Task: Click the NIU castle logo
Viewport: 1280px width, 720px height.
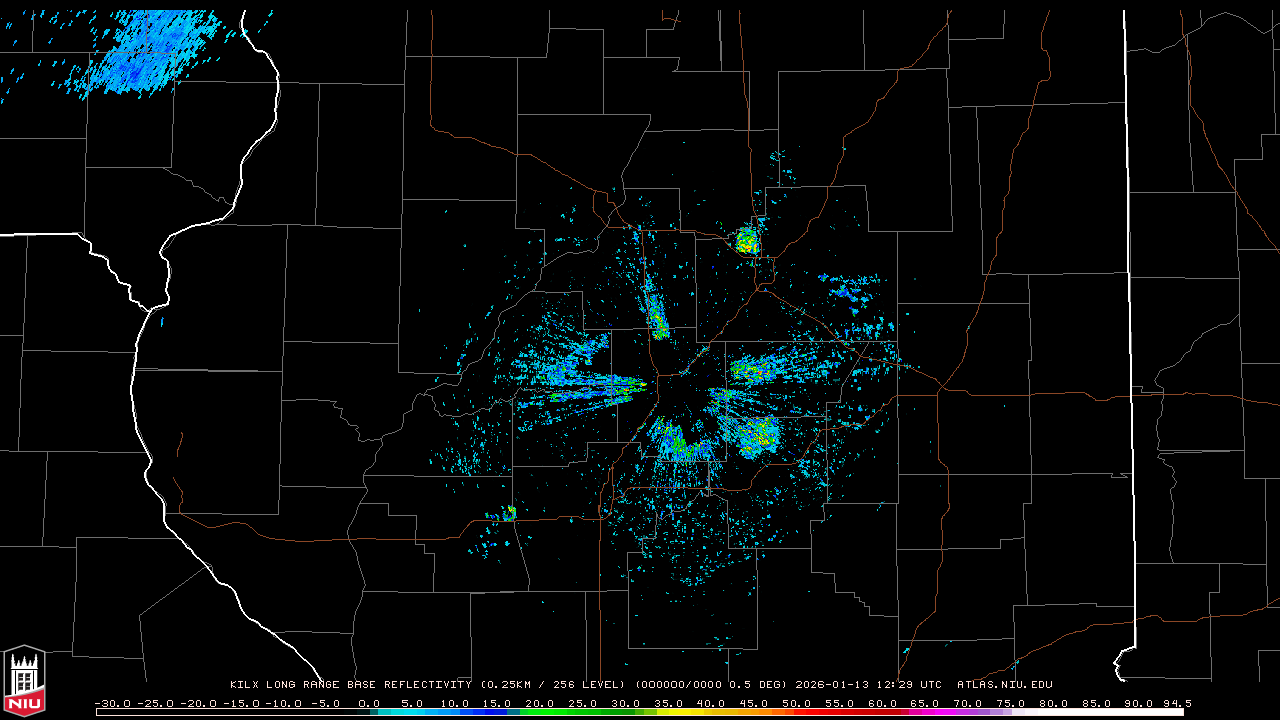Action: point(24,681)
